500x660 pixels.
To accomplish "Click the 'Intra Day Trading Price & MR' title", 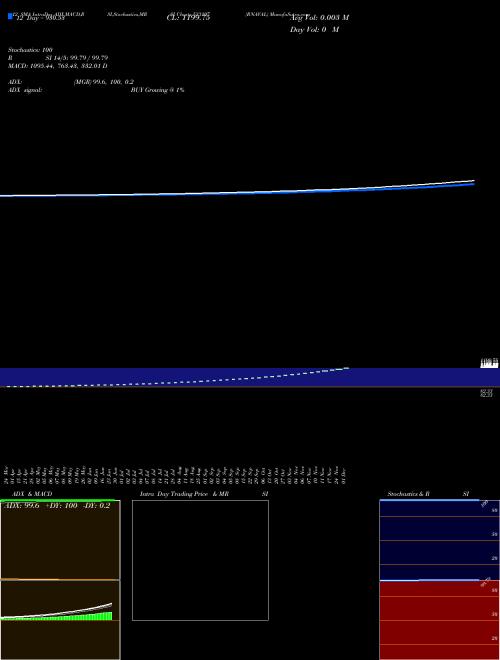I will click(184, 494).
